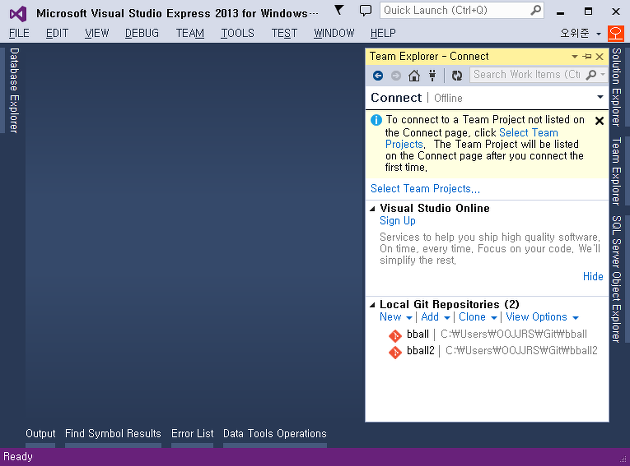The height and width of the screenshot is (466, 630).
Task: Go to Team Explorer Home page
Action: click(414, 76)
